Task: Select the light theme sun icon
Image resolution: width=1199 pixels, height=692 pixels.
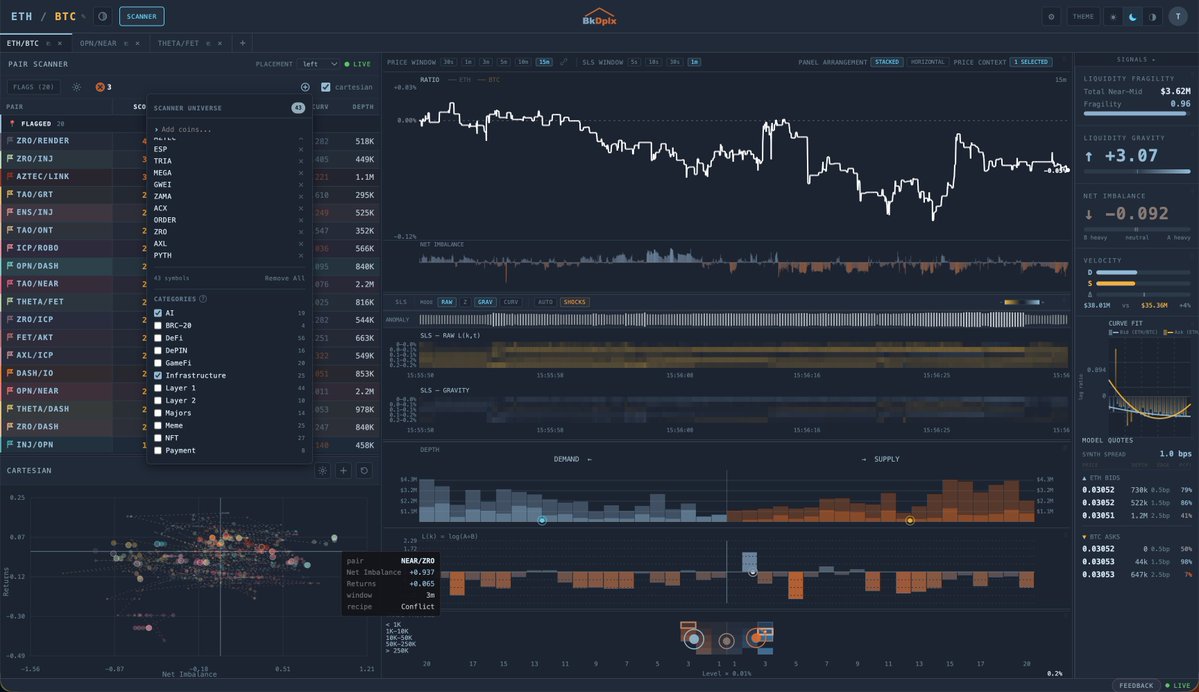Action: click(x=1113, y=16)
